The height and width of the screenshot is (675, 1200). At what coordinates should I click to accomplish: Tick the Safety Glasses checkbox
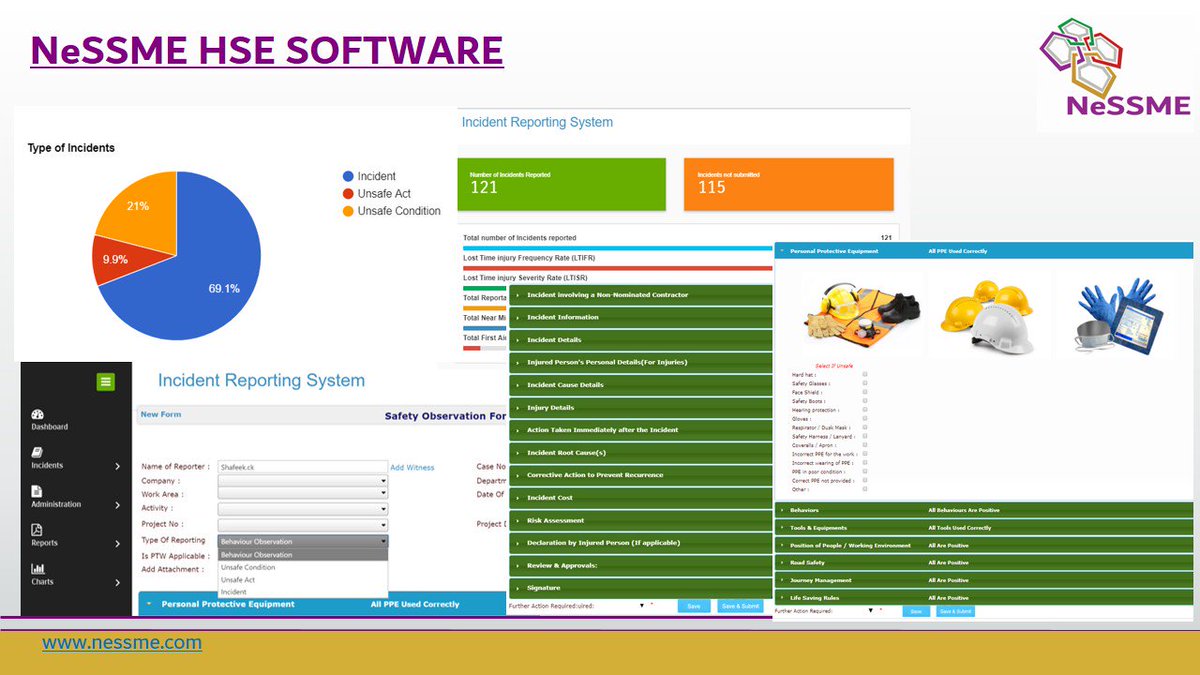click(865, 384)
